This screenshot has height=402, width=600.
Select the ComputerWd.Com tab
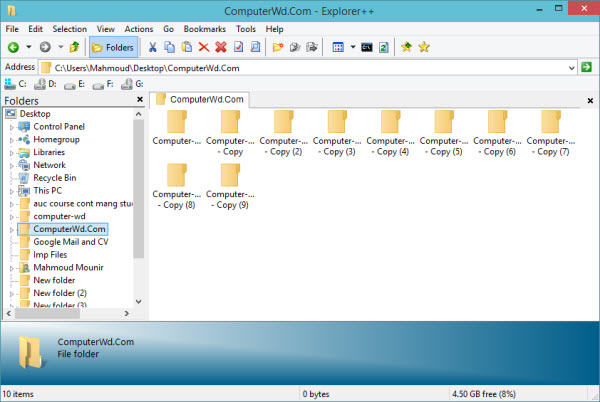[200, 99]
